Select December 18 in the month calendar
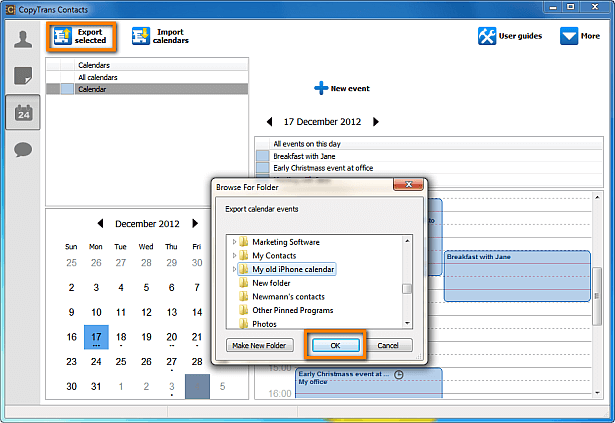The width and height of the screenshot is (615, 423). [x=121, y=337]
